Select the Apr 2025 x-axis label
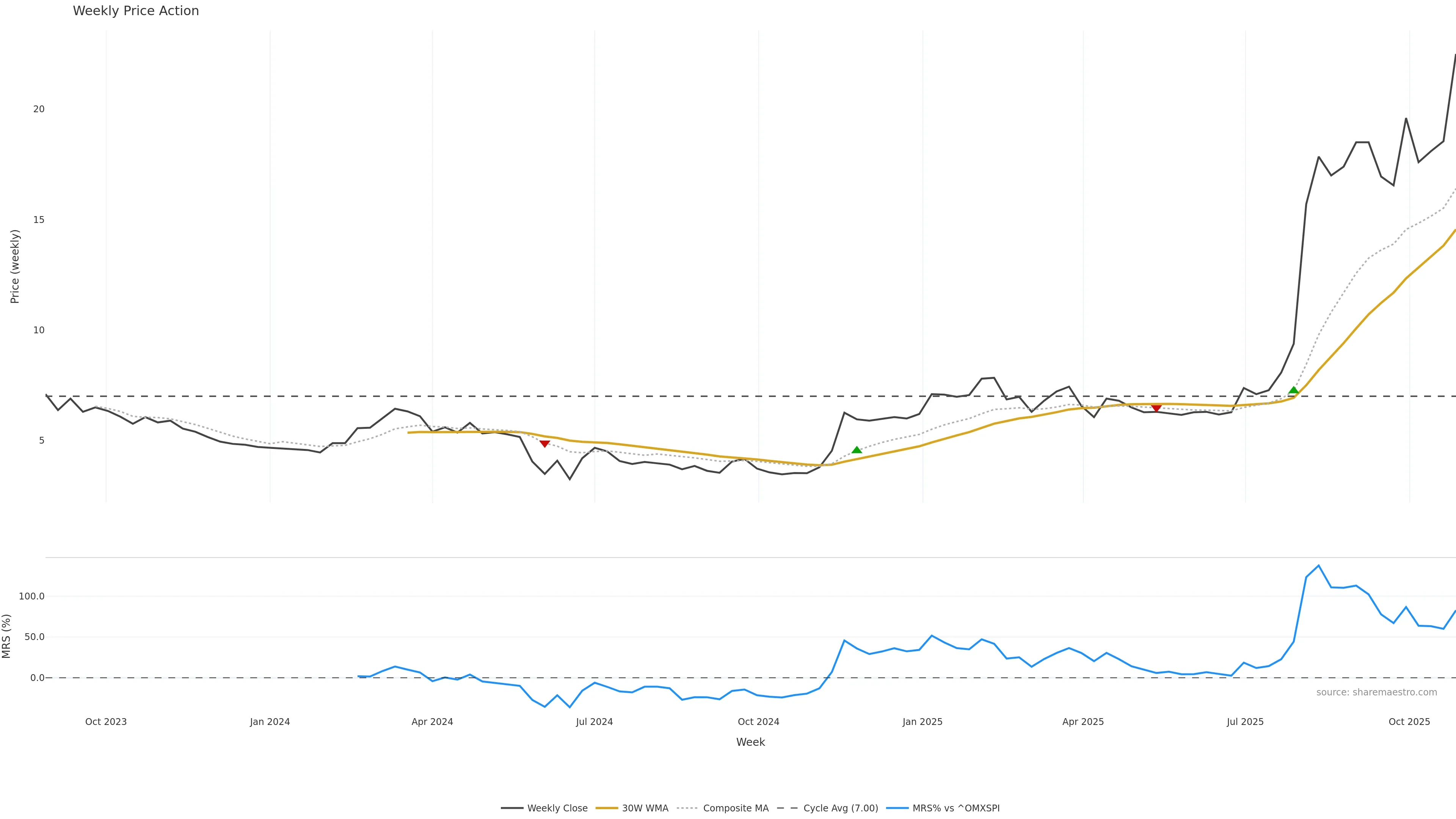Screen dimensions: 1456x819 [1083, 722]
